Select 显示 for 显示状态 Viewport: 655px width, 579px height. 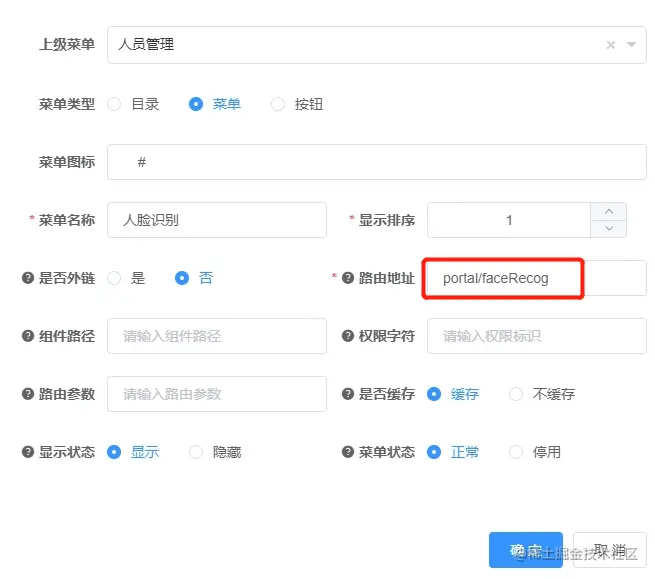[x=114, y=452]
